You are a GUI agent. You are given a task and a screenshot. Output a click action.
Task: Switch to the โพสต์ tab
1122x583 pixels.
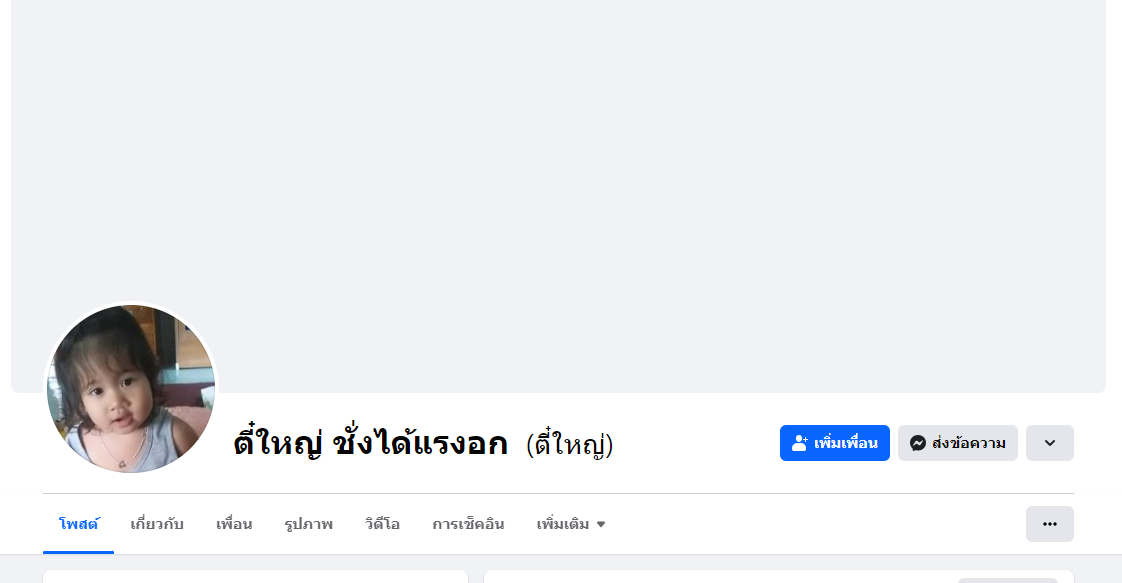click(78, 524)
